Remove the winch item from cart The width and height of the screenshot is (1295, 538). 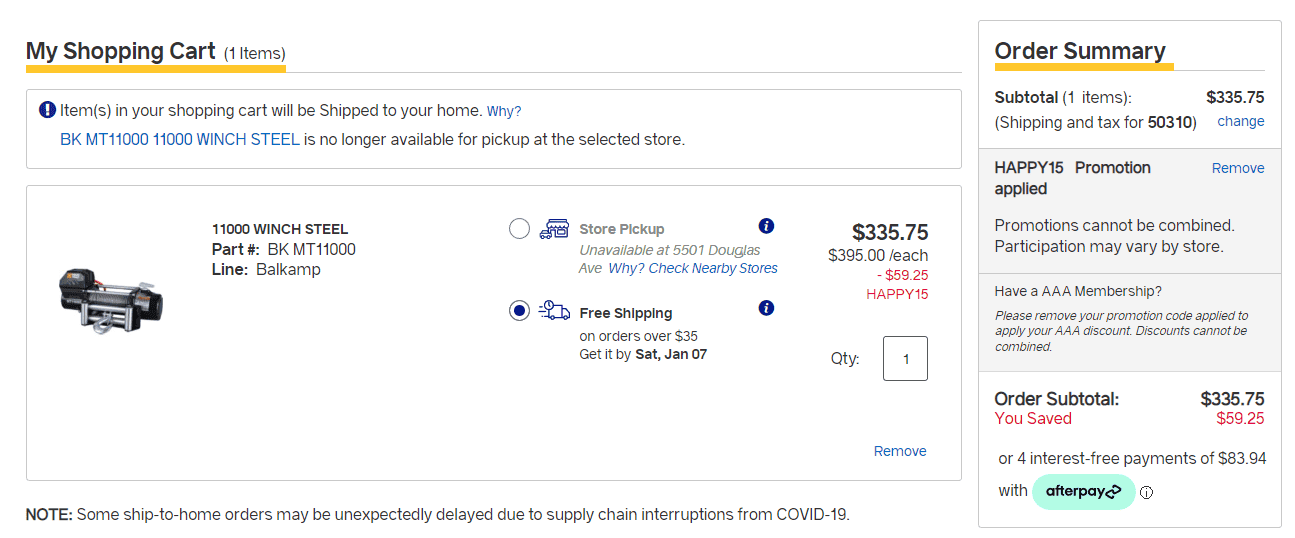[900, 451]
